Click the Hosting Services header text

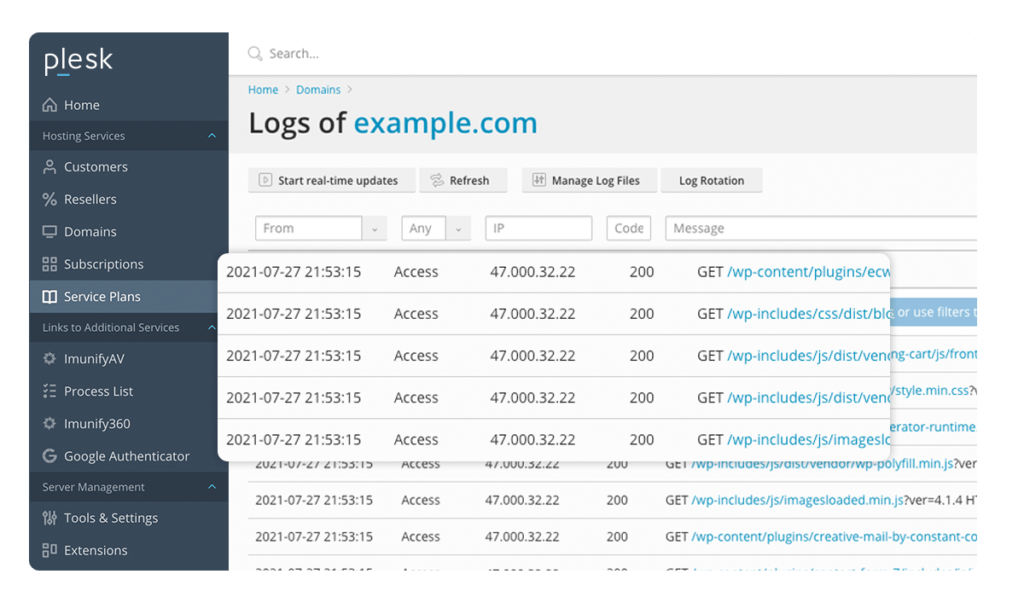(84, 136)
